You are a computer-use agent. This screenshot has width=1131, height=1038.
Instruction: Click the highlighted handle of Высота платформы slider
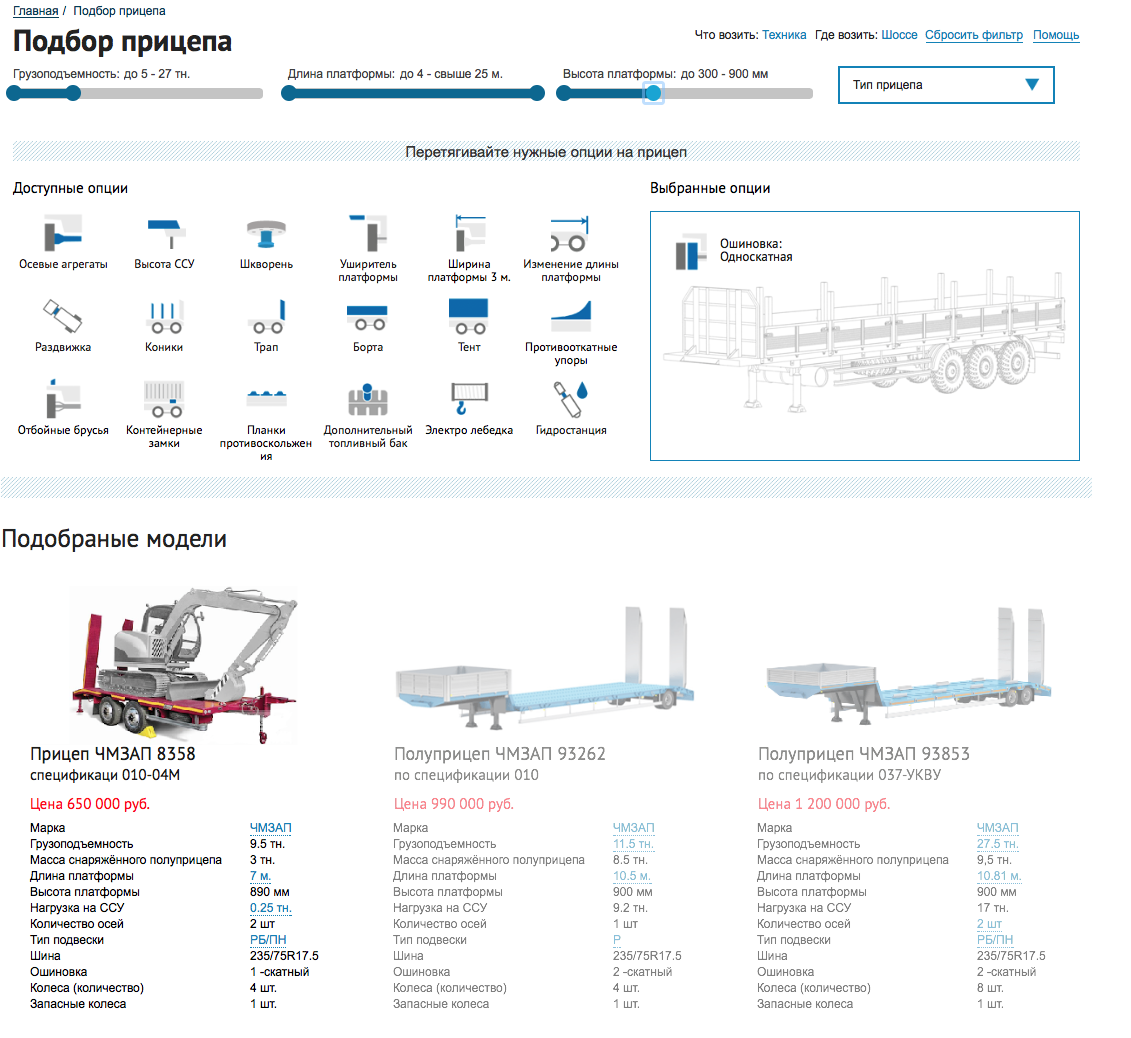pyautogui.click(x=653, y=93)
